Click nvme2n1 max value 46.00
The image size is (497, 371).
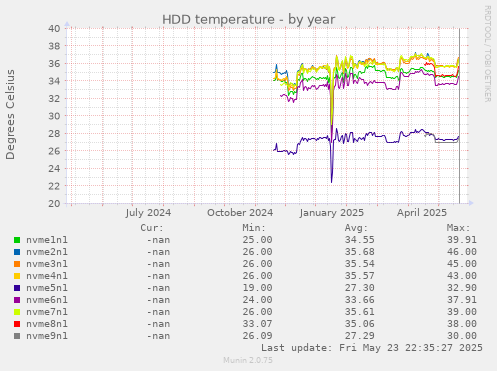[x=462, y=252]
